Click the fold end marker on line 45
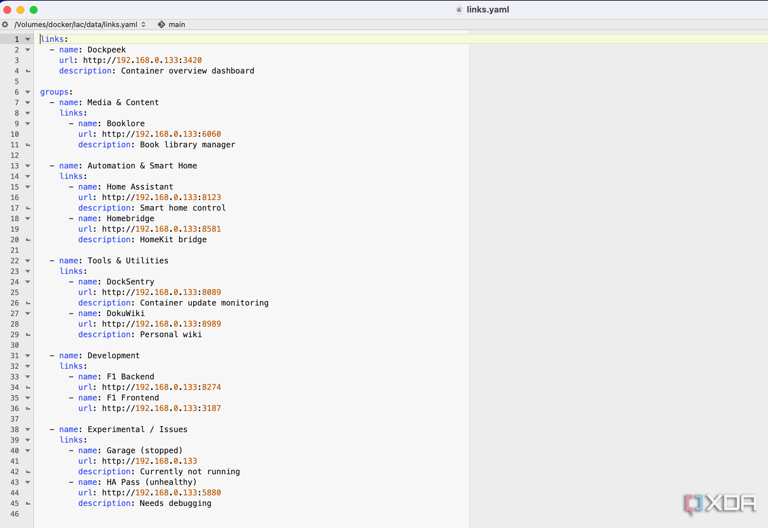 pyautogui.click(x=28, y=504)
